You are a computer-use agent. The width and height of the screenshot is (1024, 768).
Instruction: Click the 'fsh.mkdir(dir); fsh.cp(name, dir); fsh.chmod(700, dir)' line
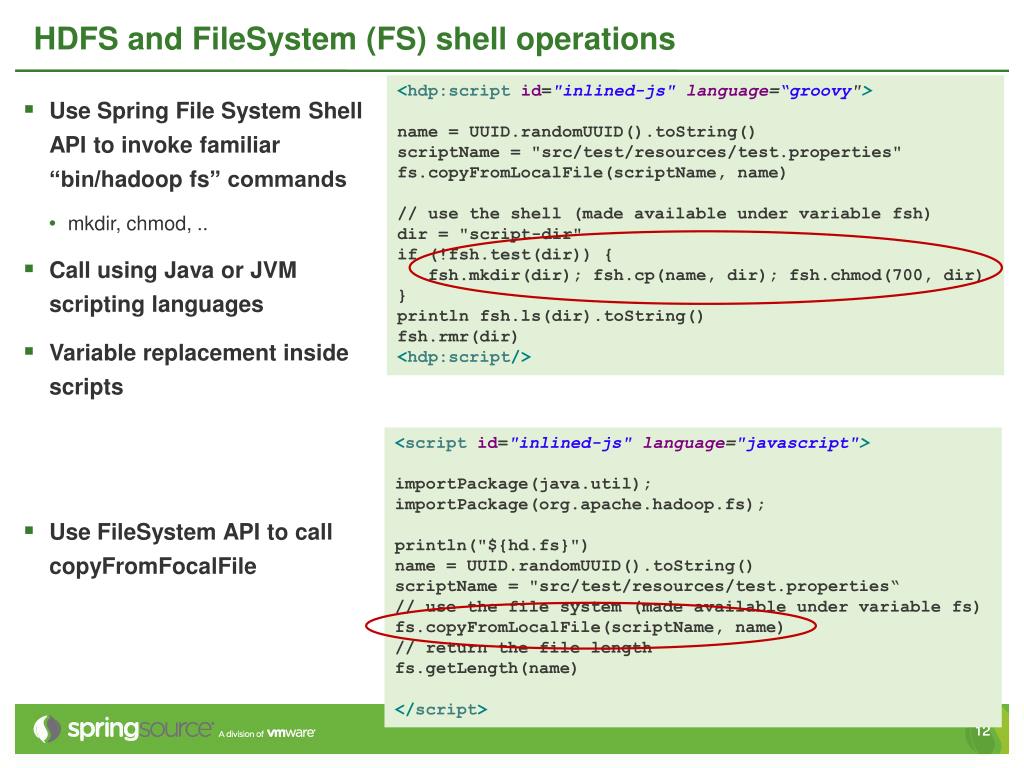click(705, 275)
